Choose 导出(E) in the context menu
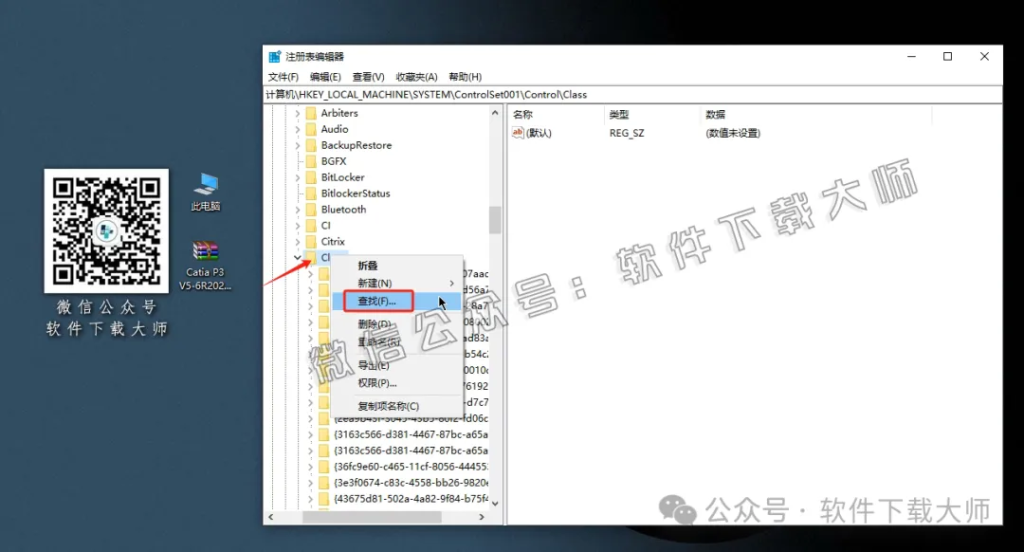1024x552 pixels. [x=374, y=365]
